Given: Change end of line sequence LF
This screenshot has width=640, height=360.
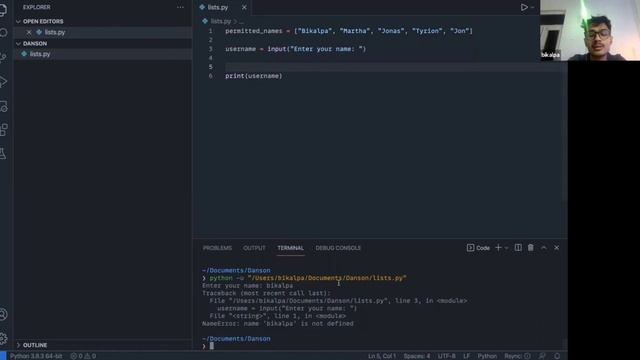Looking at the screenshot, I should point(467,356).
